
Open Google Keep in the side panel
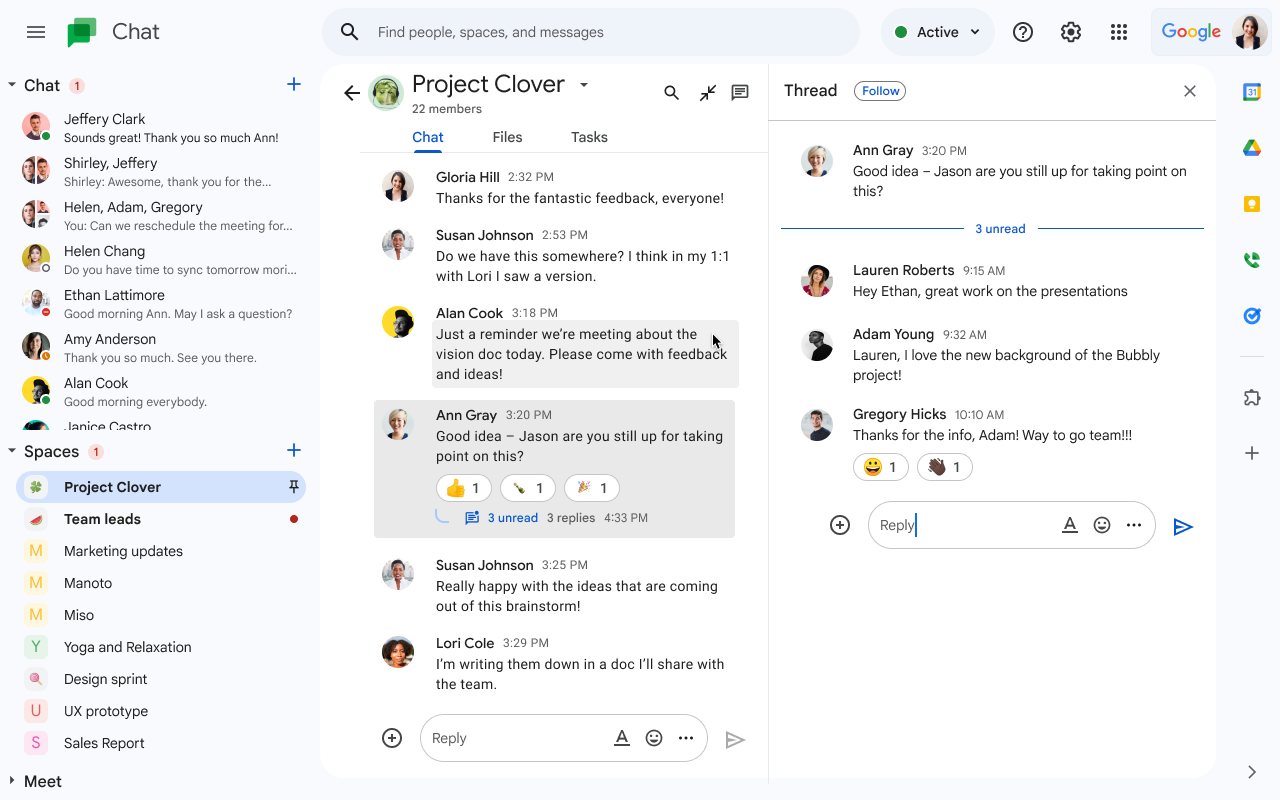[x=1251, y=204]
